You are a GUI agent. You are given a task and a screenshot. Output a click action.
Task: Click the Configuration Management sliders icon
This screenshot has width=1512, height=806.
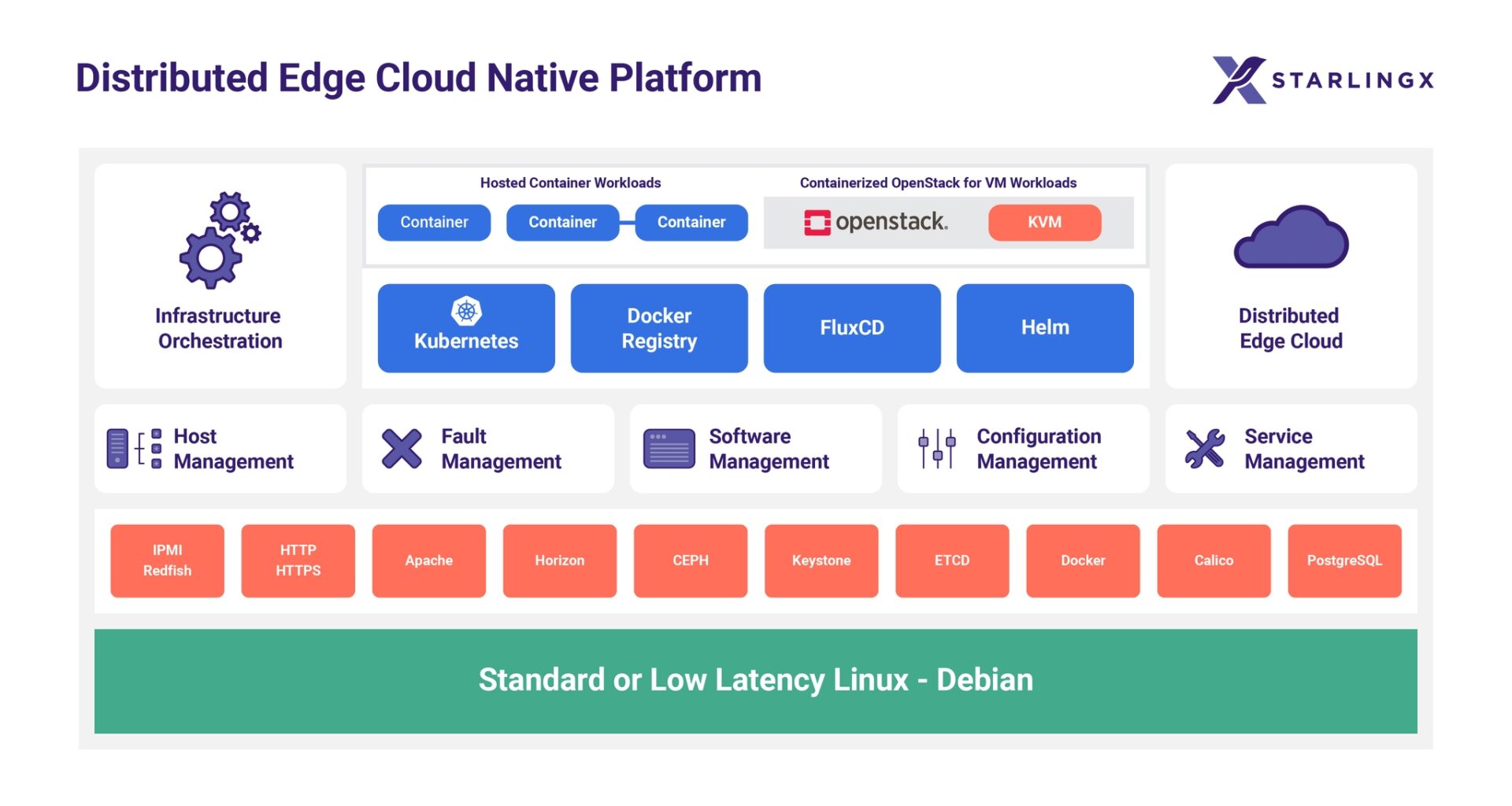pyautogui.click(x=937, y=449)
